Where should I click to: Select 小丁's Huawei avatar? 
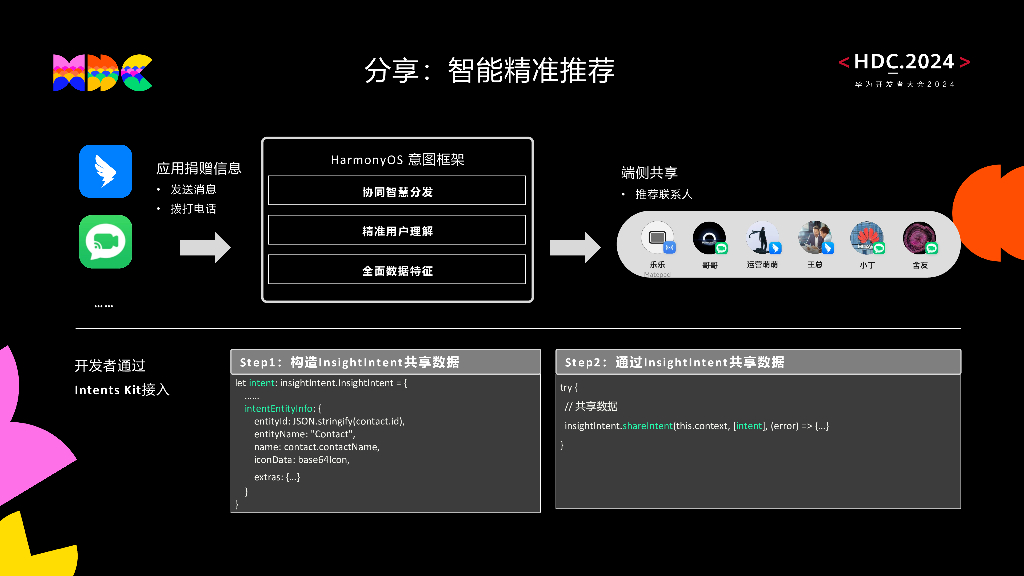864,238
